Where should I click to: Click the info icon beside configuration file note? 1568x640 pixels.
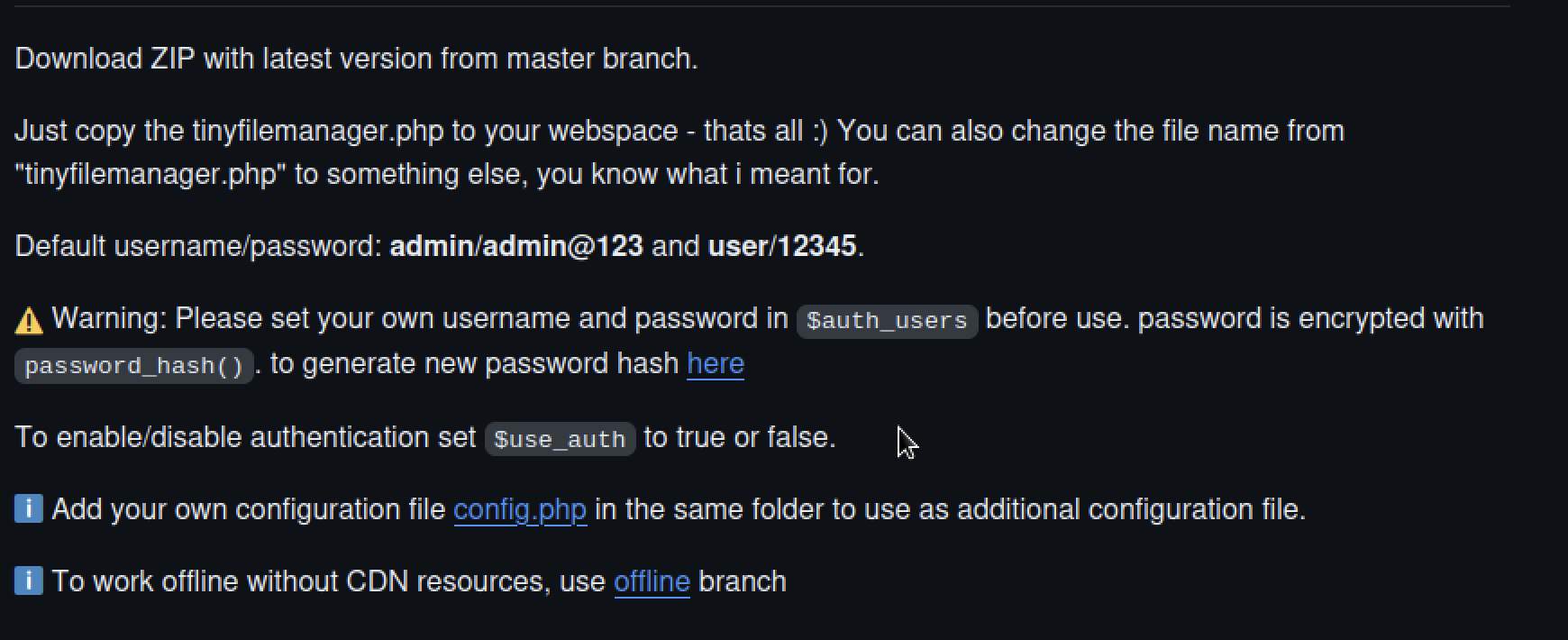tap(29, 509)
